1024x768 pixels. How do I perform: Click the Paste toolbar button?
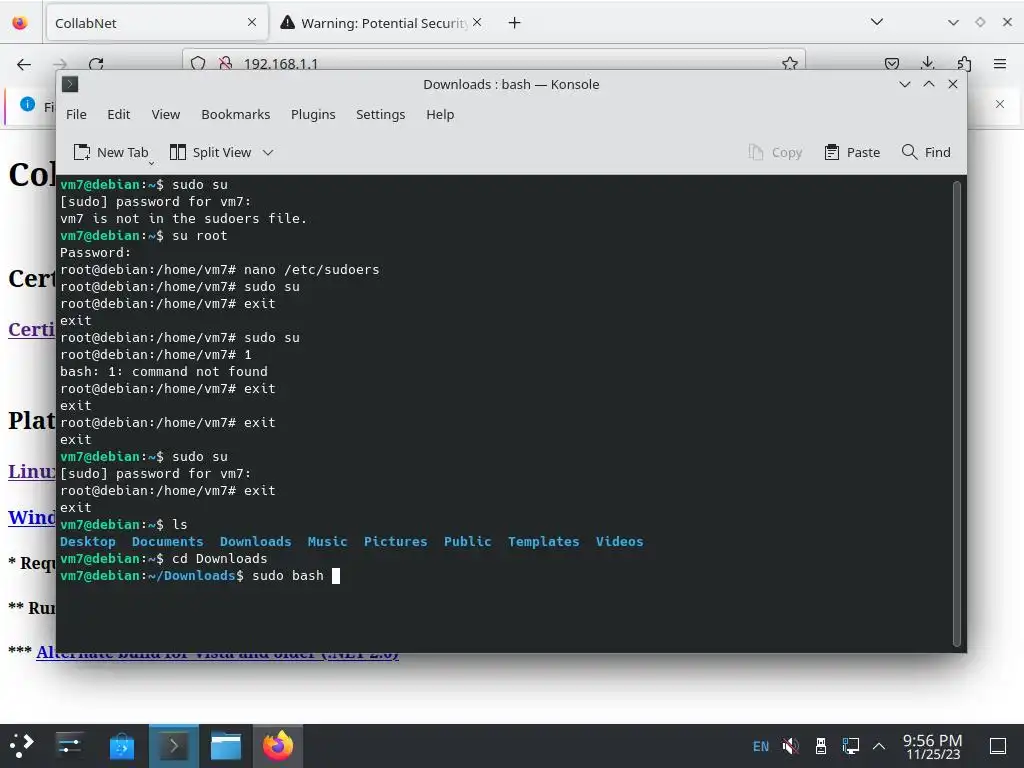coord(852,152)
